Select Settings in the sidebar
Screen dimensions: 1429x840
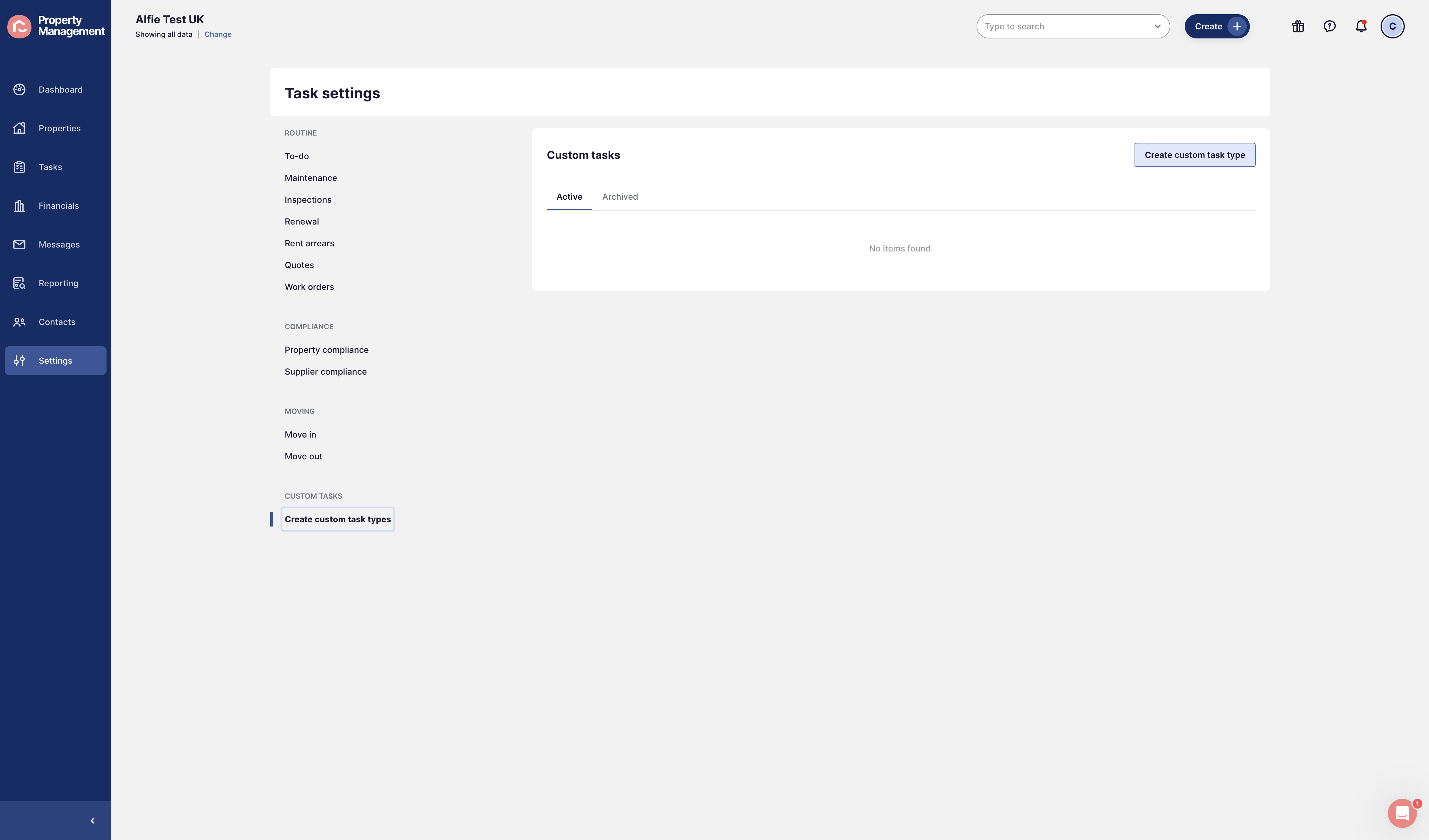click(56, 361)
